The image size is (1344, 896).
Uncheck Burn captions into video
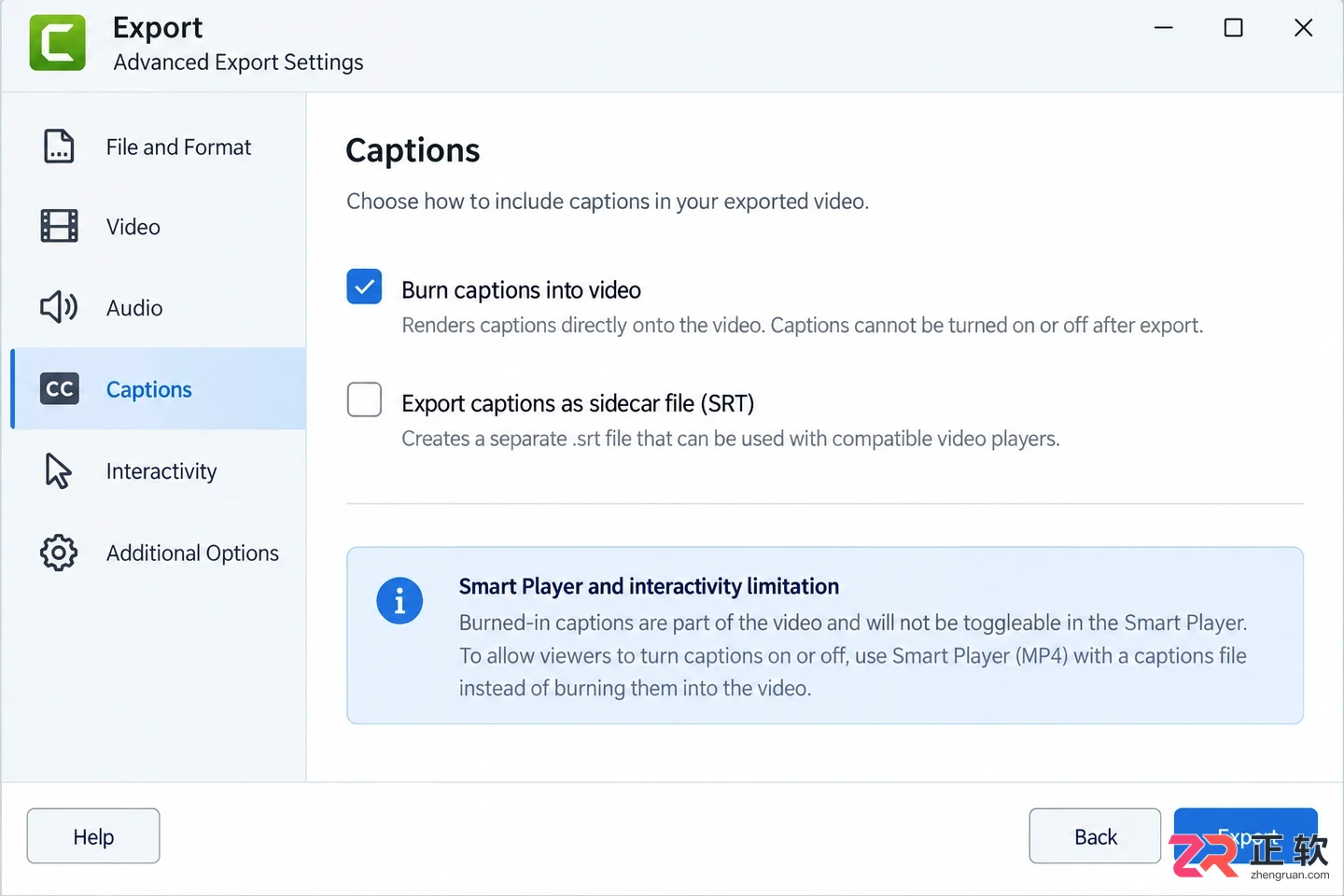(x=364, y=287)
